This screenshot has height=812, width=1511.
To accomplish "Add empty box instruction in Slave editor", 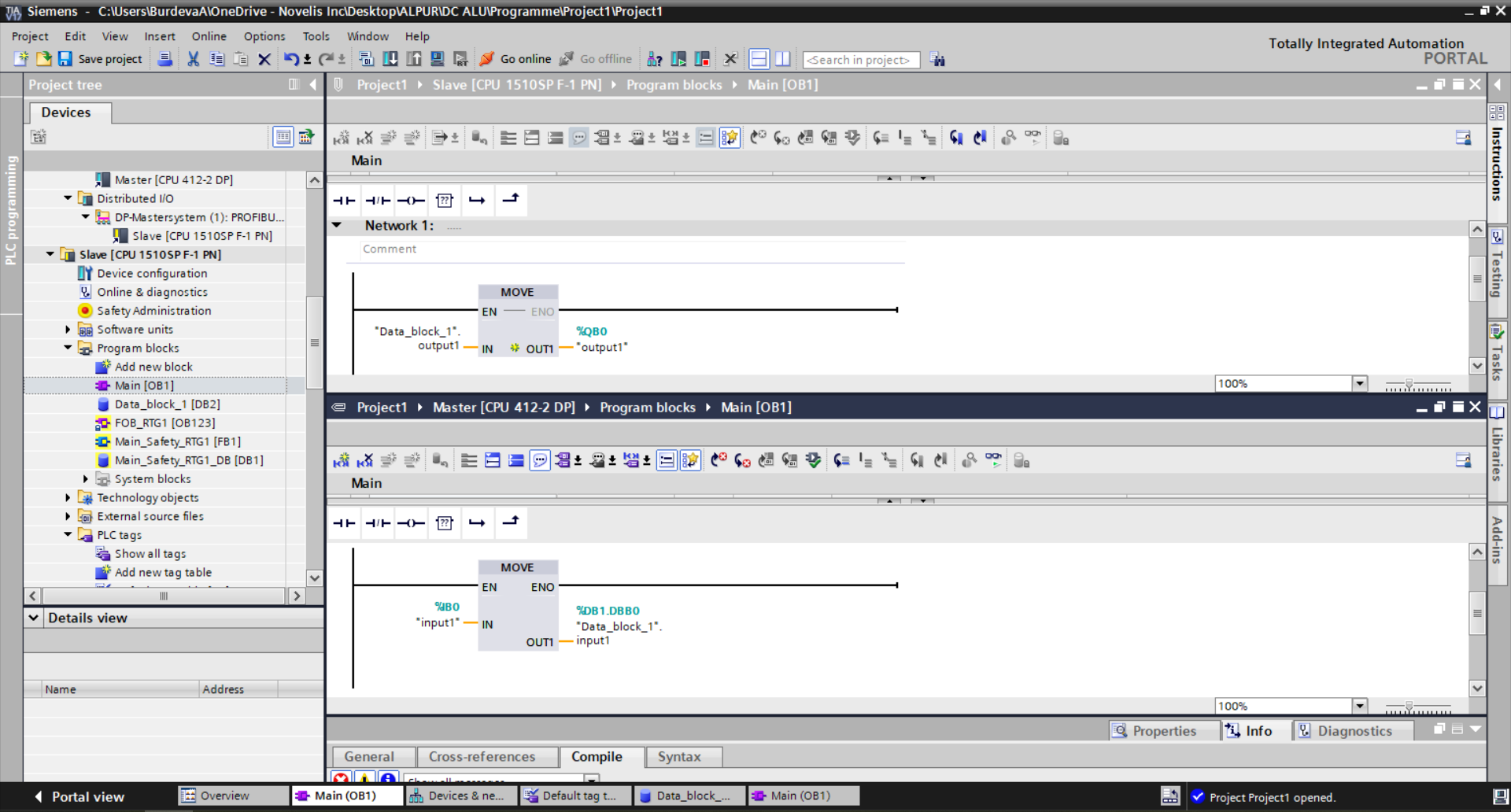I will tap(445, 201).
